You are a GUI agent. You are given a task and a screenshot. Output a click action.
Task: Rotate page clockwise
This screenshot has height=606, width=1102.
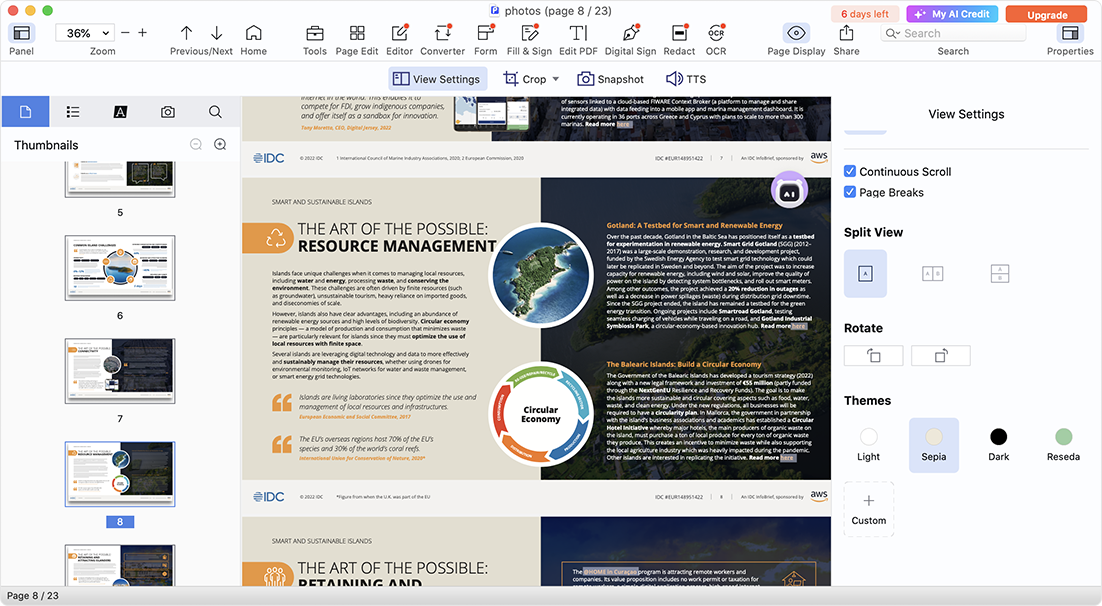[940, 356]
